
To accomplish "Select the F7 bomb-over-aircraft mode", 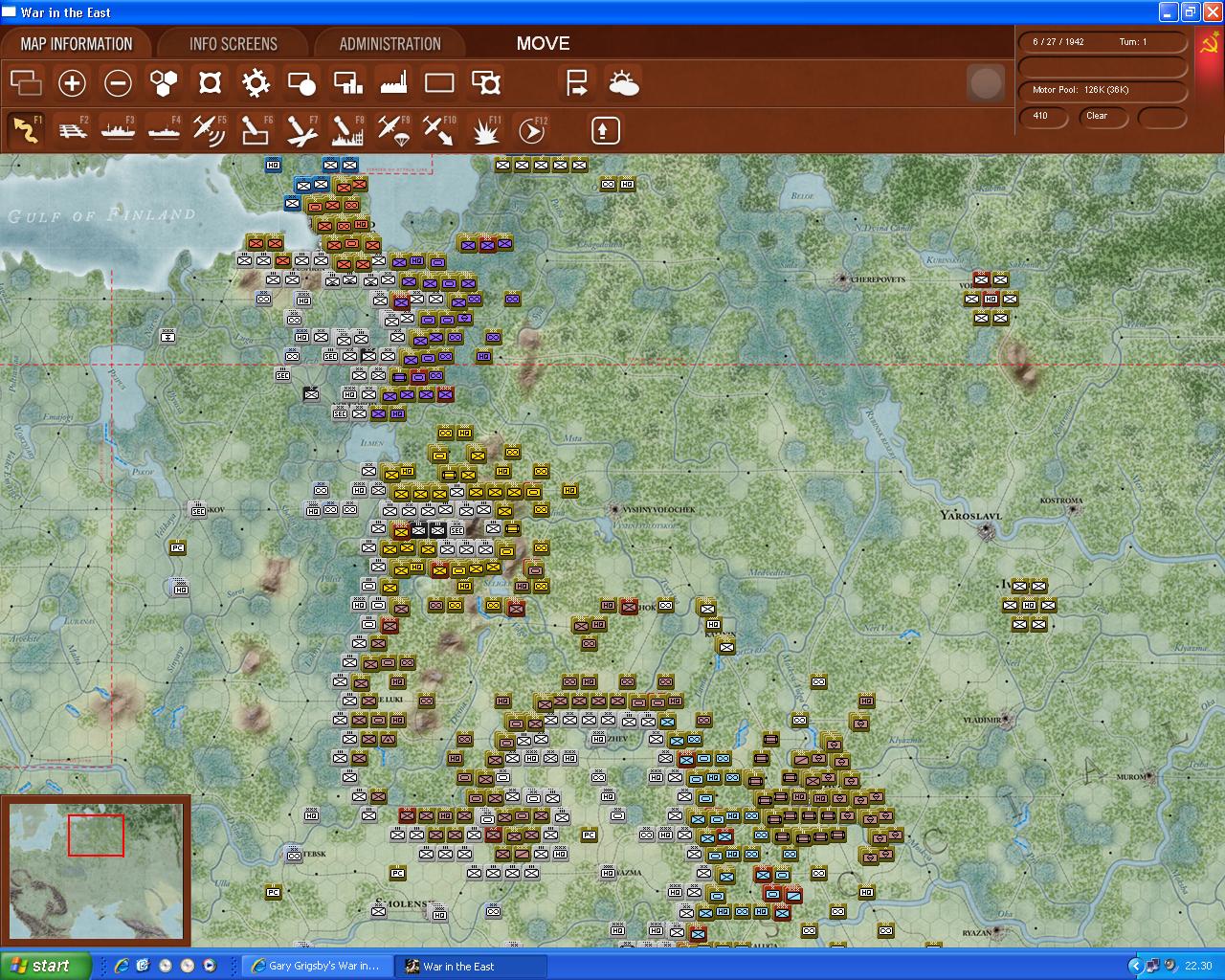I will pos(301,130).
